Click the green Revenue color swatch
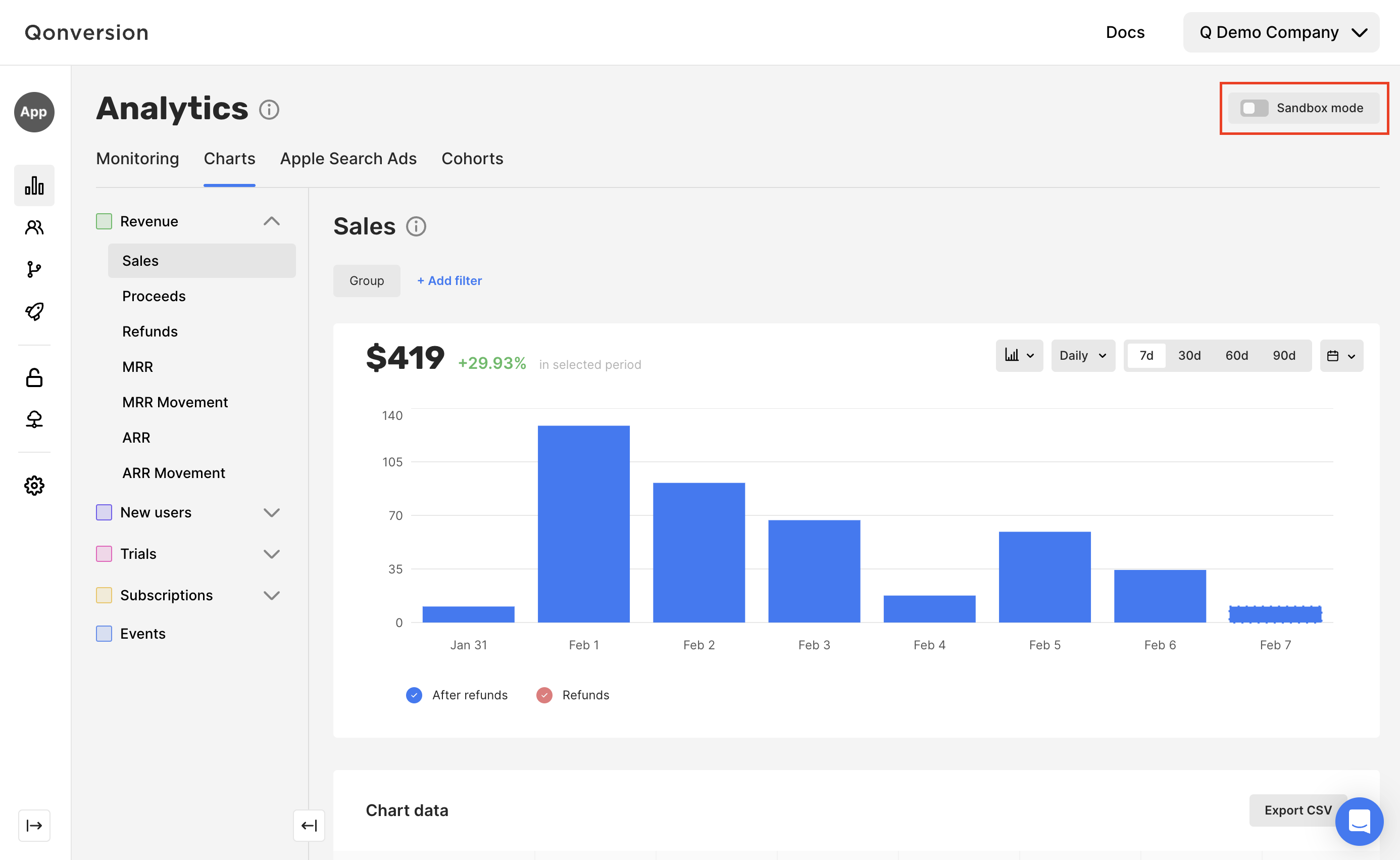1400x860 pixels. point(104,221)
